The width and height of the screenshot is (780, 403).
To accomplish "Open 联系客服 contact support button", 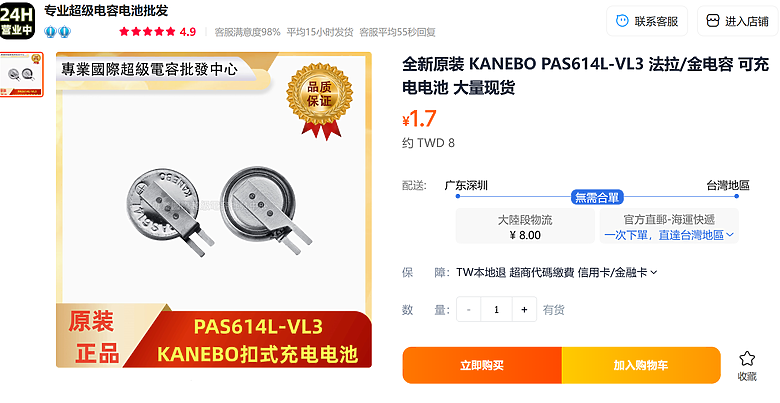I will (x=647, y=21).
